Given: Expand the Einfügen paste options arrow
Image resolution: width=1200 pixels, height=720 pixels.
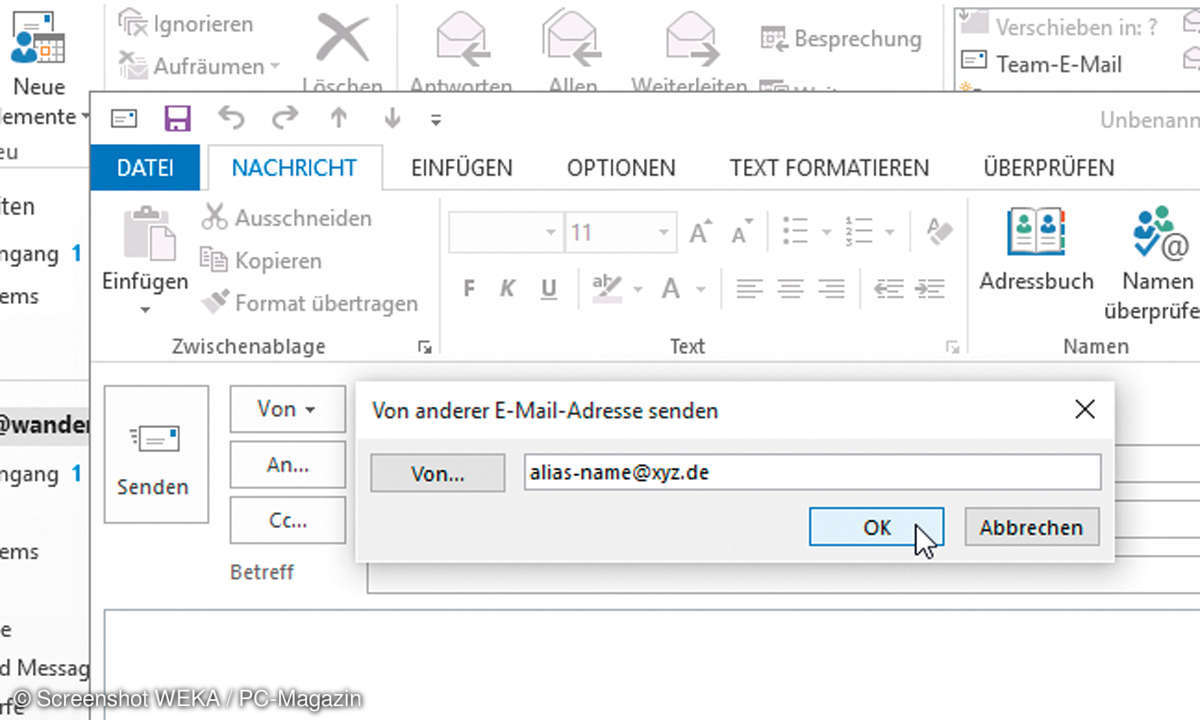Looking at the screenshot, I should [145, 309].
